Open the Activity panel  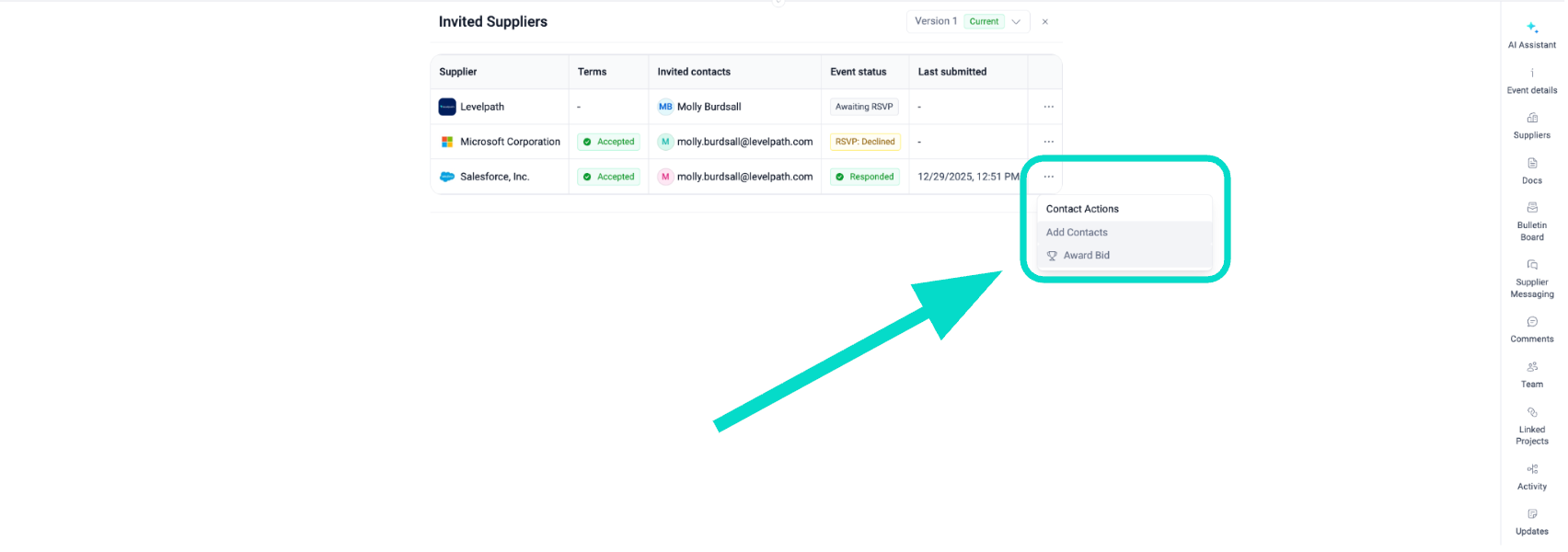click(x=1531, y=477)
